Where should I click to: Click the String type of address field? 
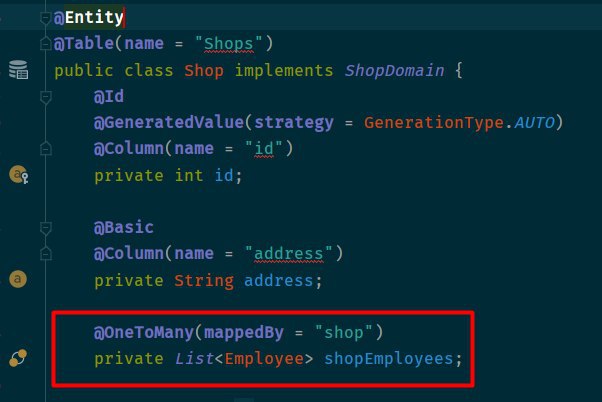[x=204, y=281]
